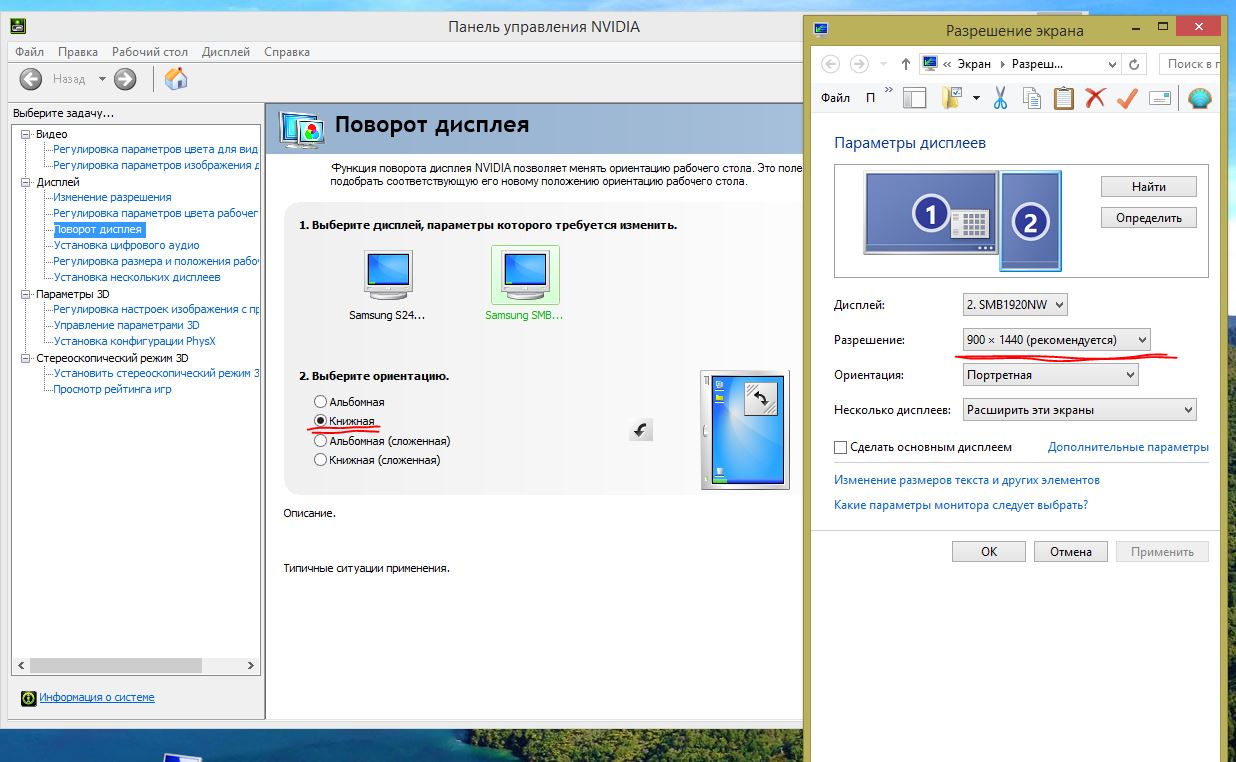Select Альбомная (сложенная) radio button
1236x762 pixels.
[x=320, y=440]
